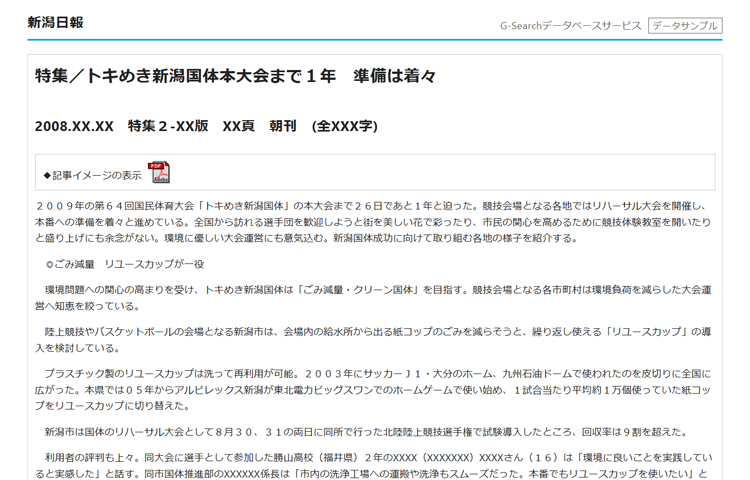750x480 pixels.
Task: Click the paragraph starting 環境問題への関心の高まりを受け
Action: pos(373,297)
